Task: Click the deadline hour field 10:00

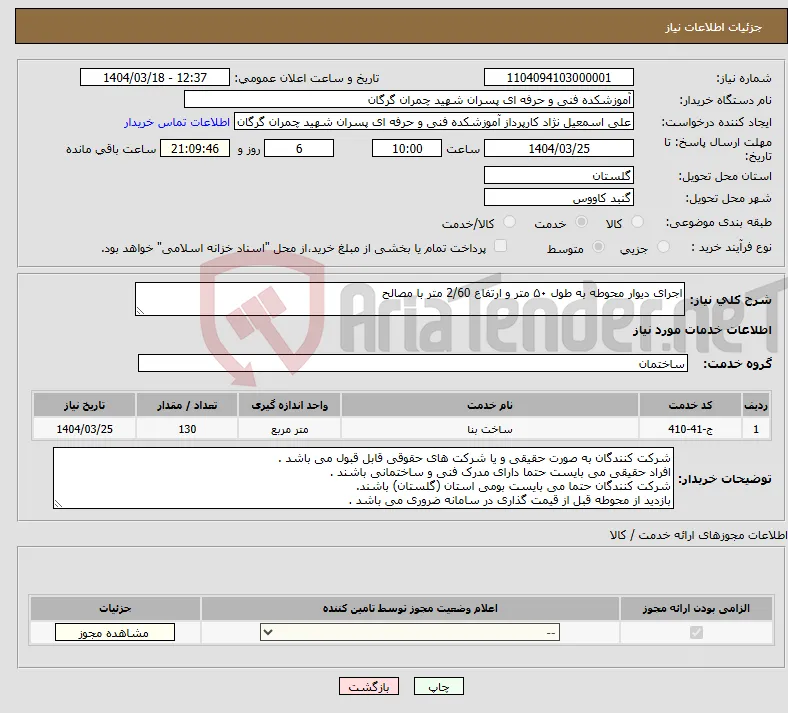Action: 407,148
